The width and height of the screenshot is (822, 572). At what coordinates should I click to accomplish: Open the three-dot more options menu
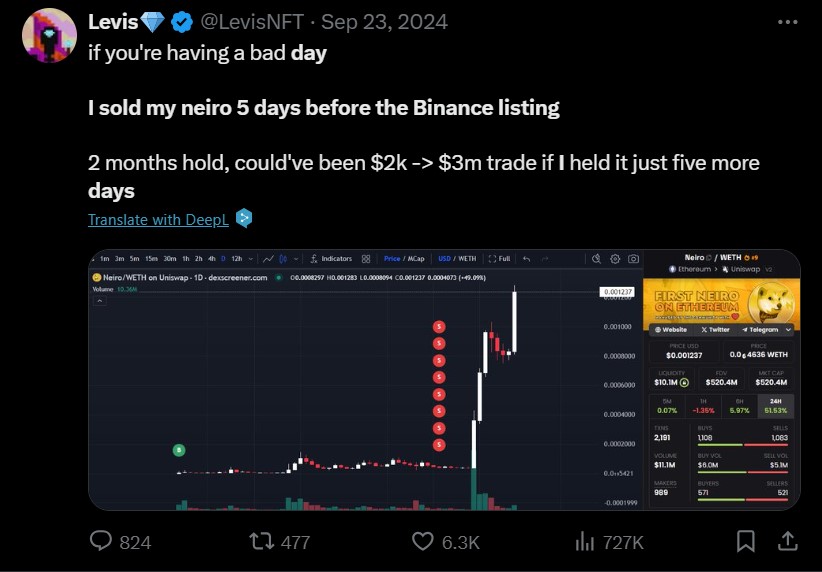pyautogui.click(x=788, y=21)
